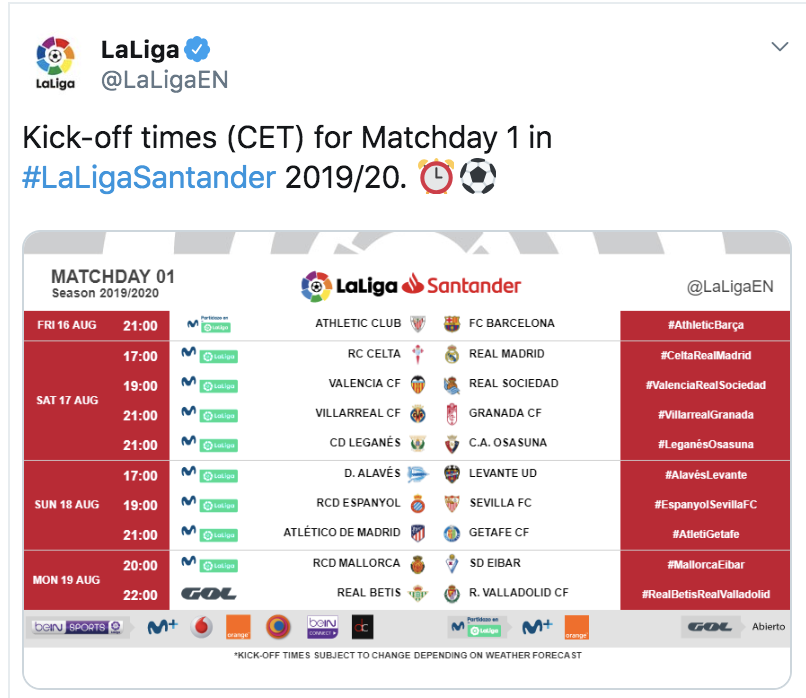This screenshot has height=698, width=806.
Task: Click the Vodafone logo in broadcaster row
Action: [202, 627]
